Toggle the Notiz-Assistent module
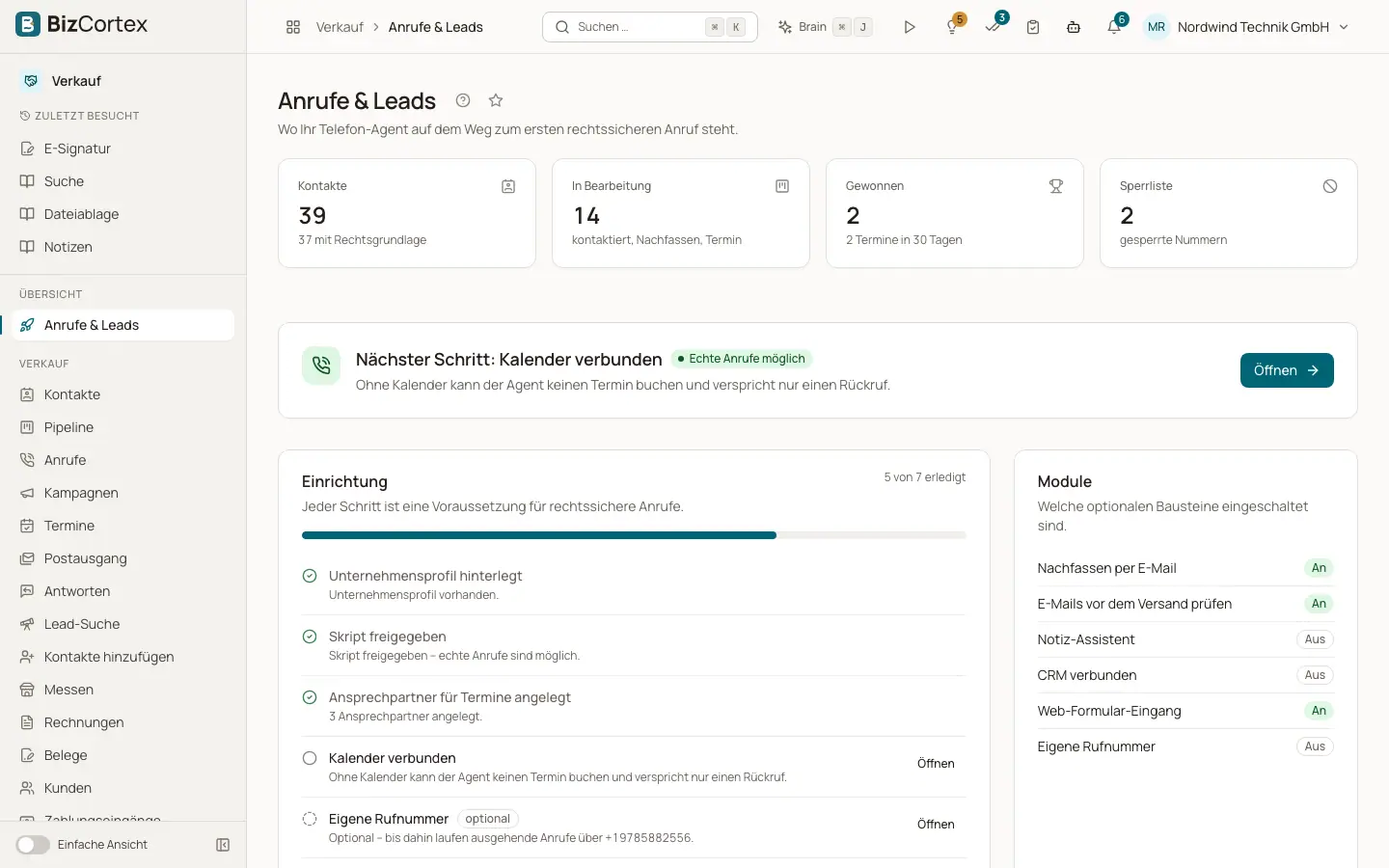Screen dimensions: 1389x868 pos(1315,639)
